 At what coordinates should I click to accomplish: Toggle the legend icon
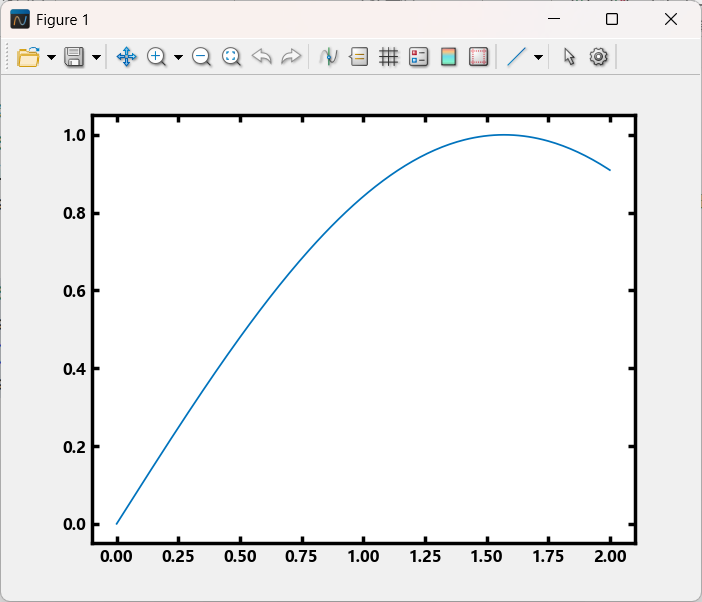419,57
